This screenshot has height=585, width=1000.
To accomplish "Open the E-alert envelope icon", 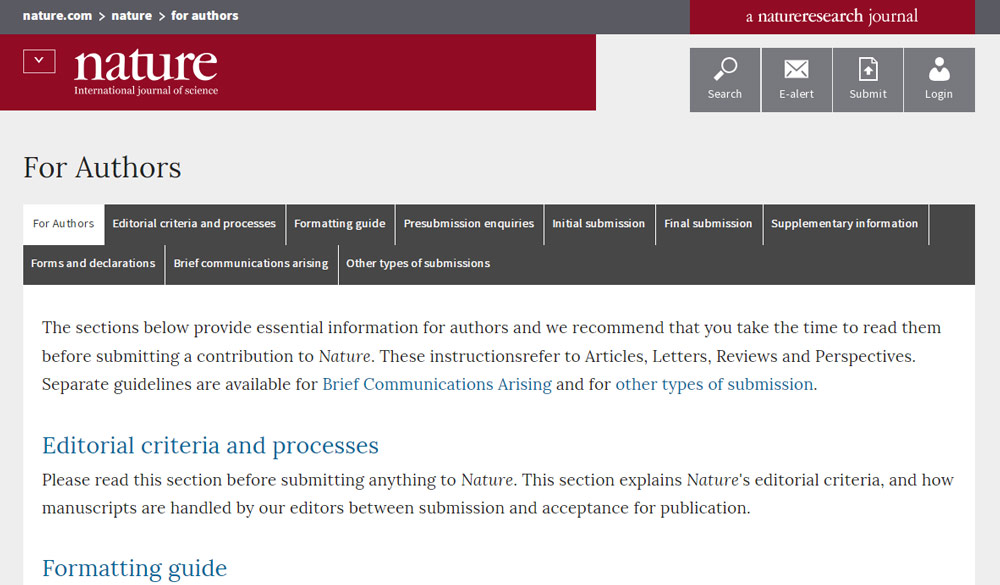I will tap(796, 70).
